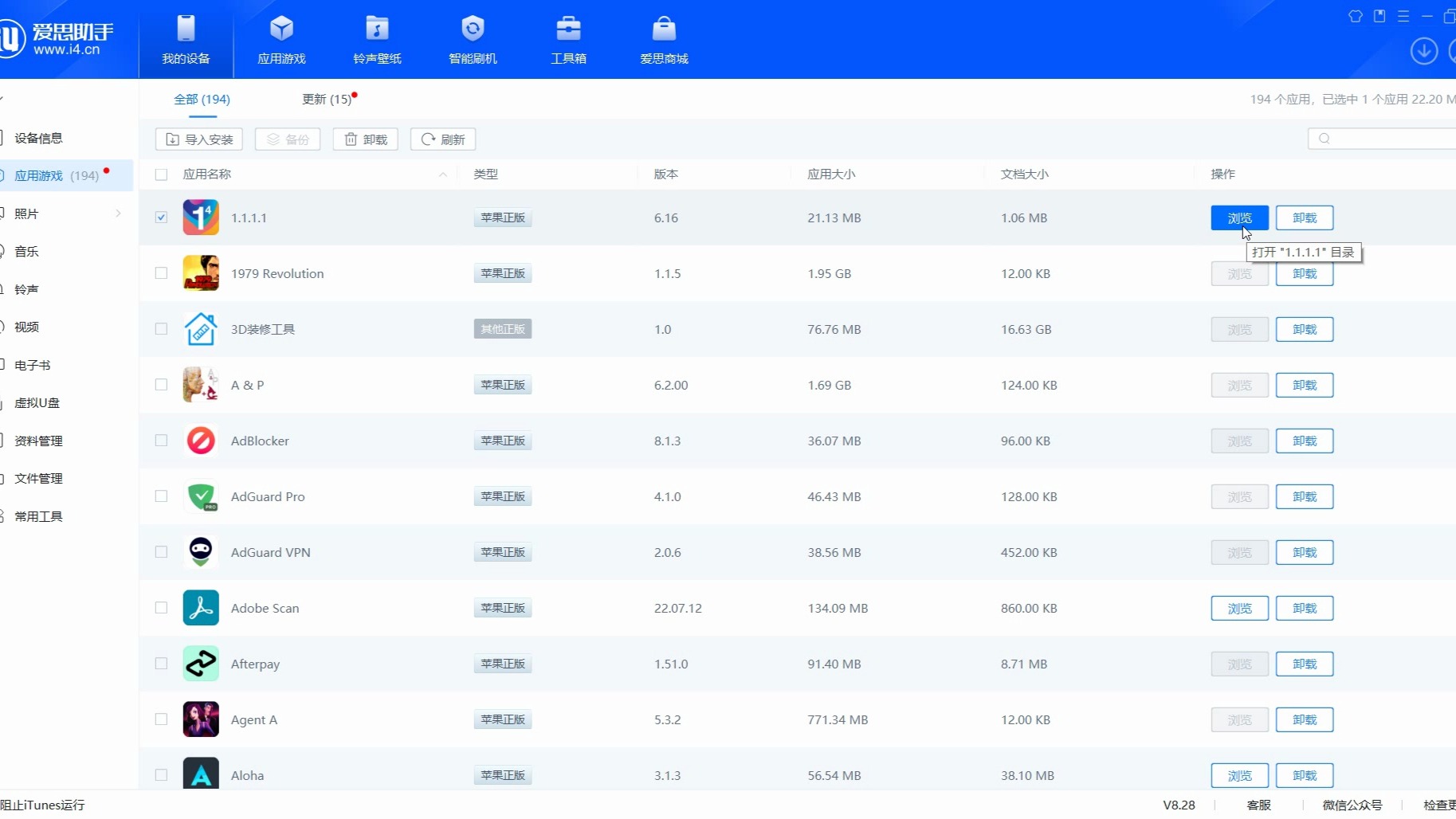
Task: Click the Aloha app icon
Action: [x=201, y=773]
